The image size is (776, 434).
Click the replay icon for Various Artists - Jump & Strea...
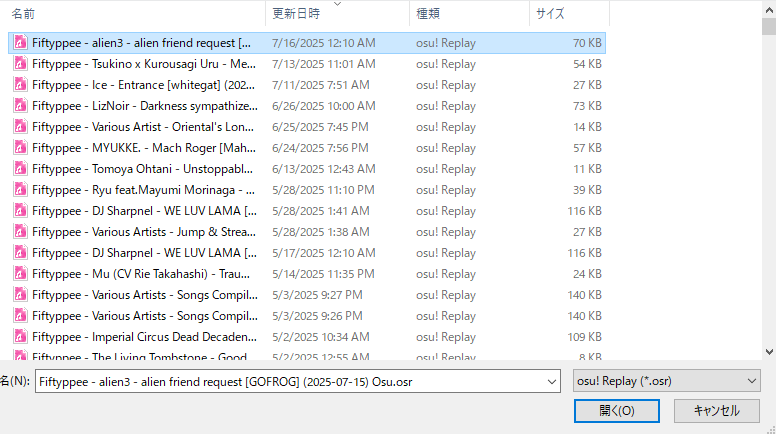[20, 232]
